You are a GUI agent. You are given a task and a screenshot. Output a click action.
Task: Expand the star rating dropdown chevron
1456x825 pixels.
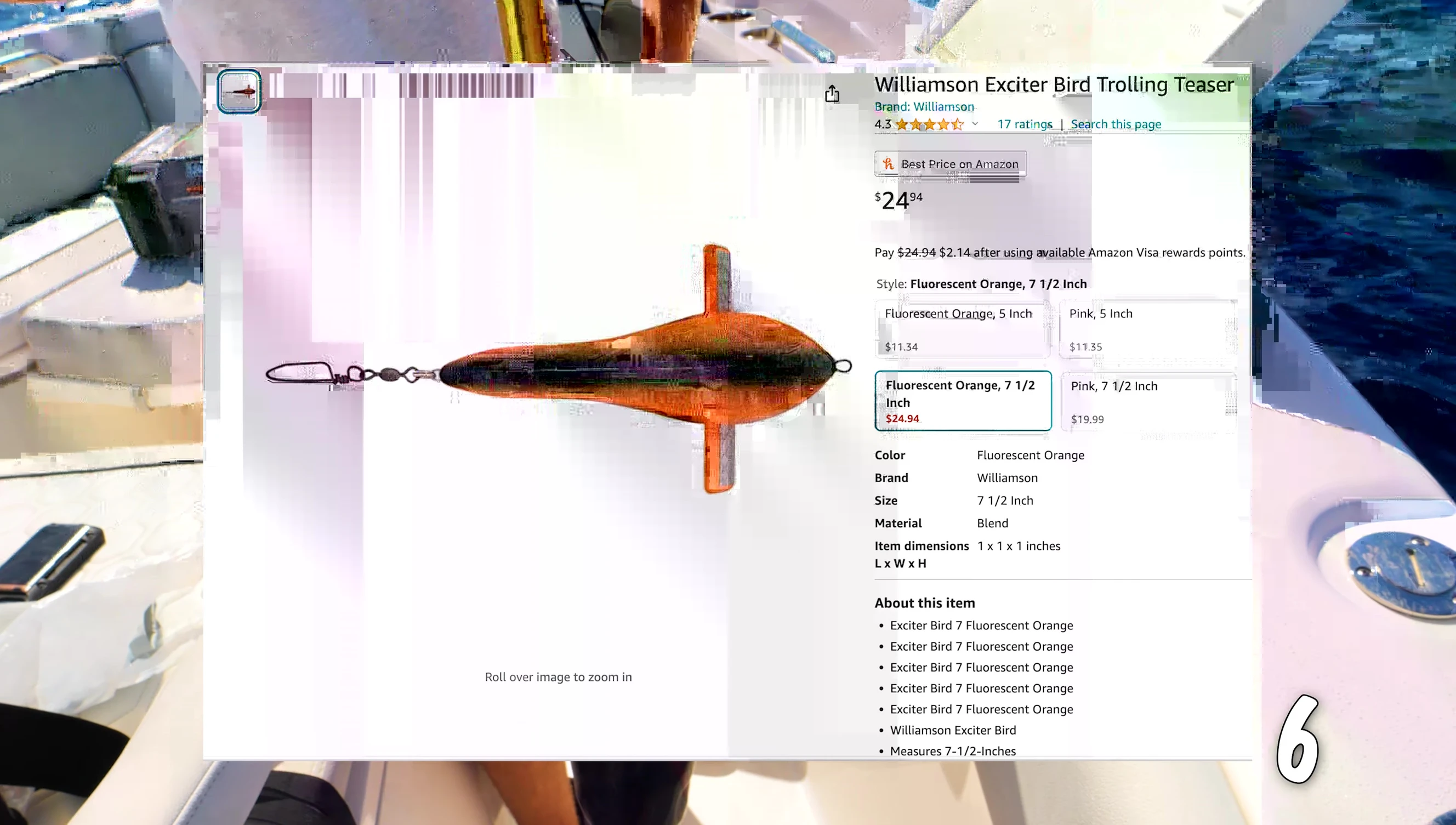(x=975, y=123)
